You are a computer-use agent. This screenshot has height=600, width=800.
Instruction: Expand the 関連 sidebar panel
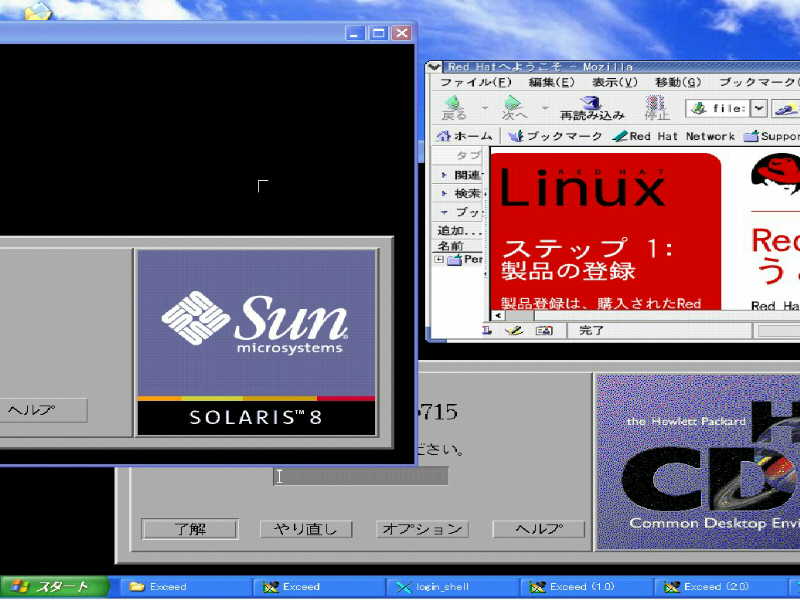tap(444, 175)
